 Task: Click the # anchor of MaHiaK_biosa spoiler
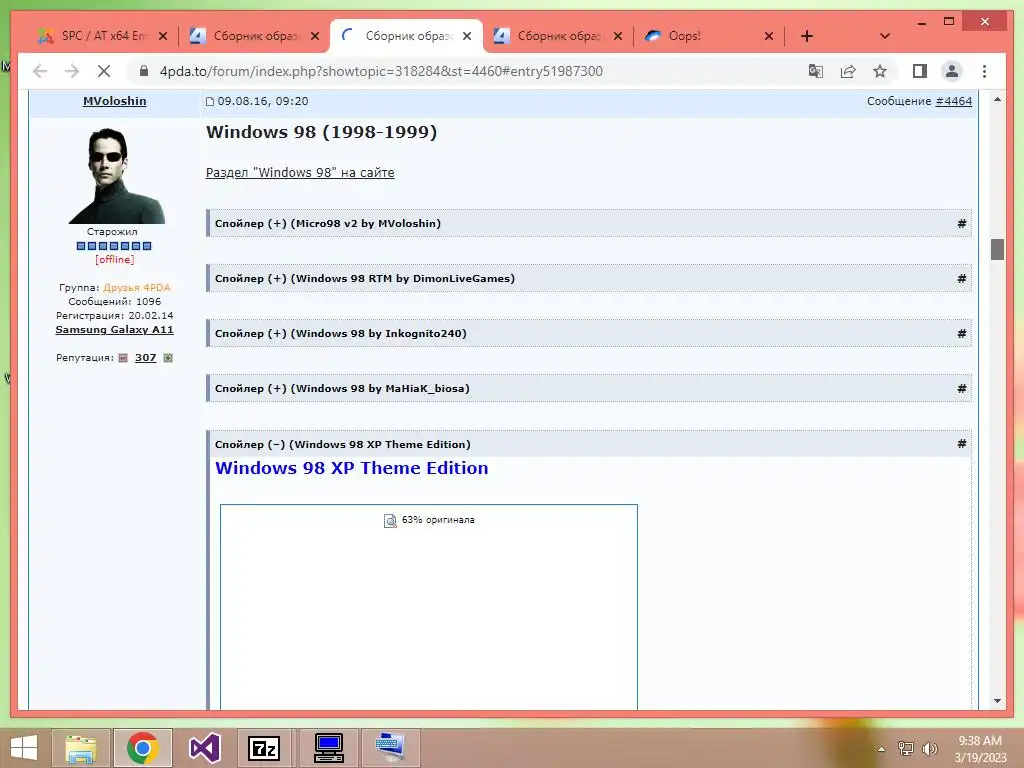(961, 388)
